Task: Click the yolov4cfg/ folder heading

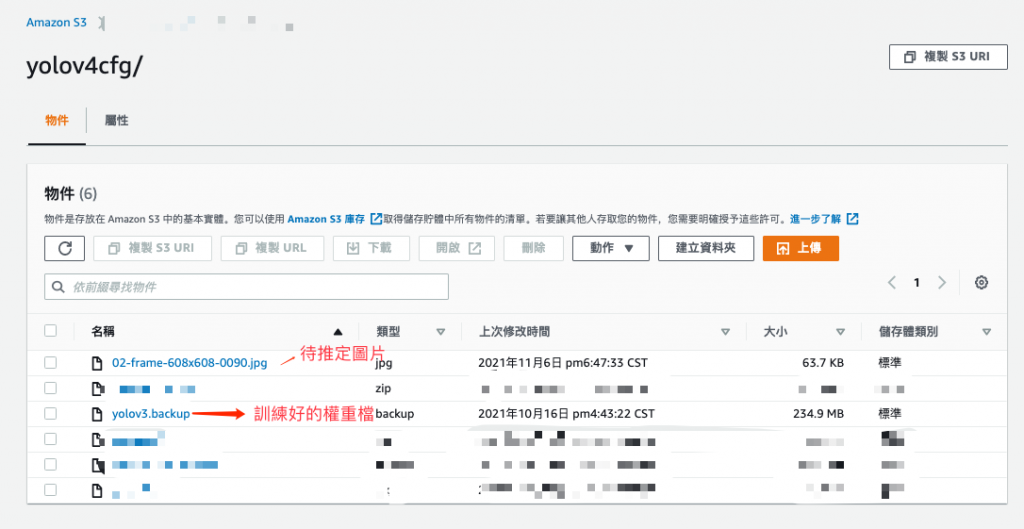Action: point(84,66)
